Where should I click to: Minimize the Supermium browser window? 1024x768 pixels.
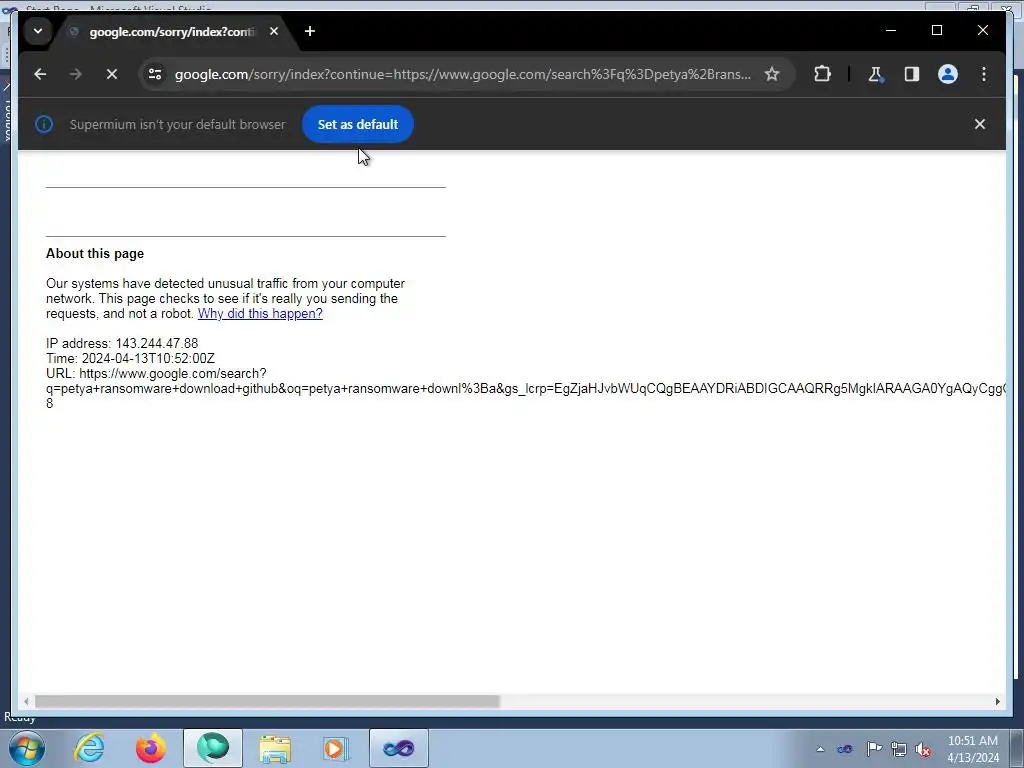point(891,30)
